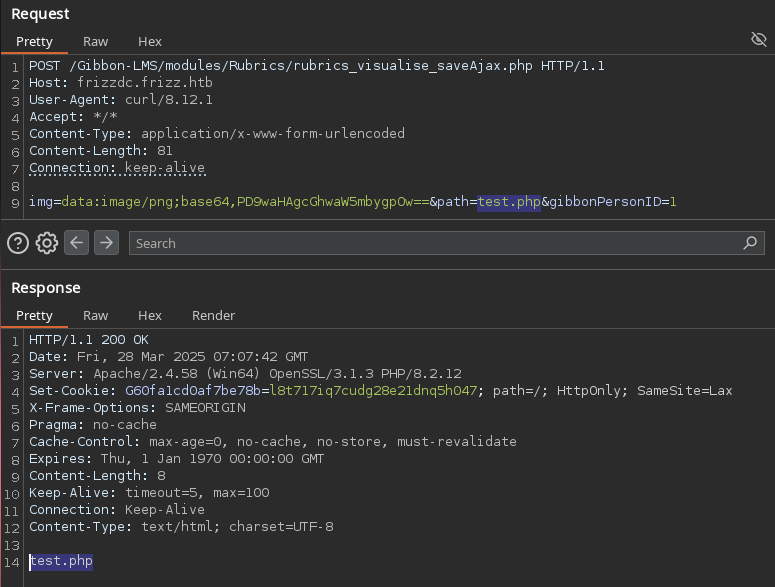Image resolution: width=775 pixels, height=587 pixels.
Task: Click gibbonPersonID=1 parameter
Action: 613,202
